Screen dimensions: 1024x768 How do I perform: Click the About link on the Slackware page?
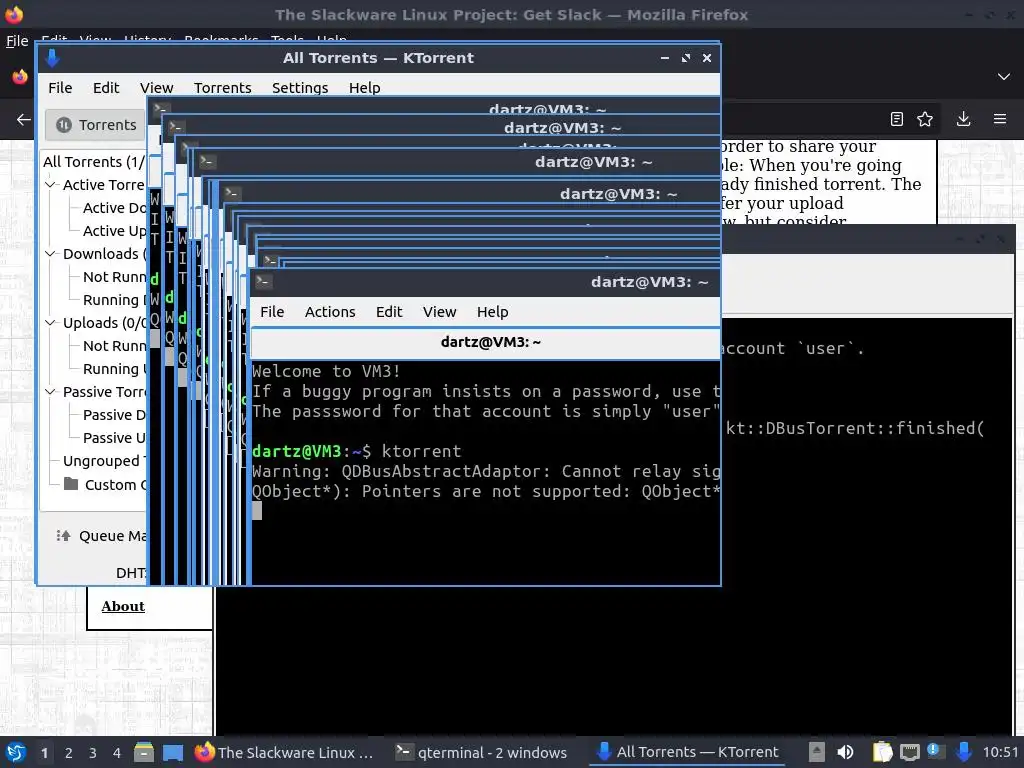tap(123, 606)
